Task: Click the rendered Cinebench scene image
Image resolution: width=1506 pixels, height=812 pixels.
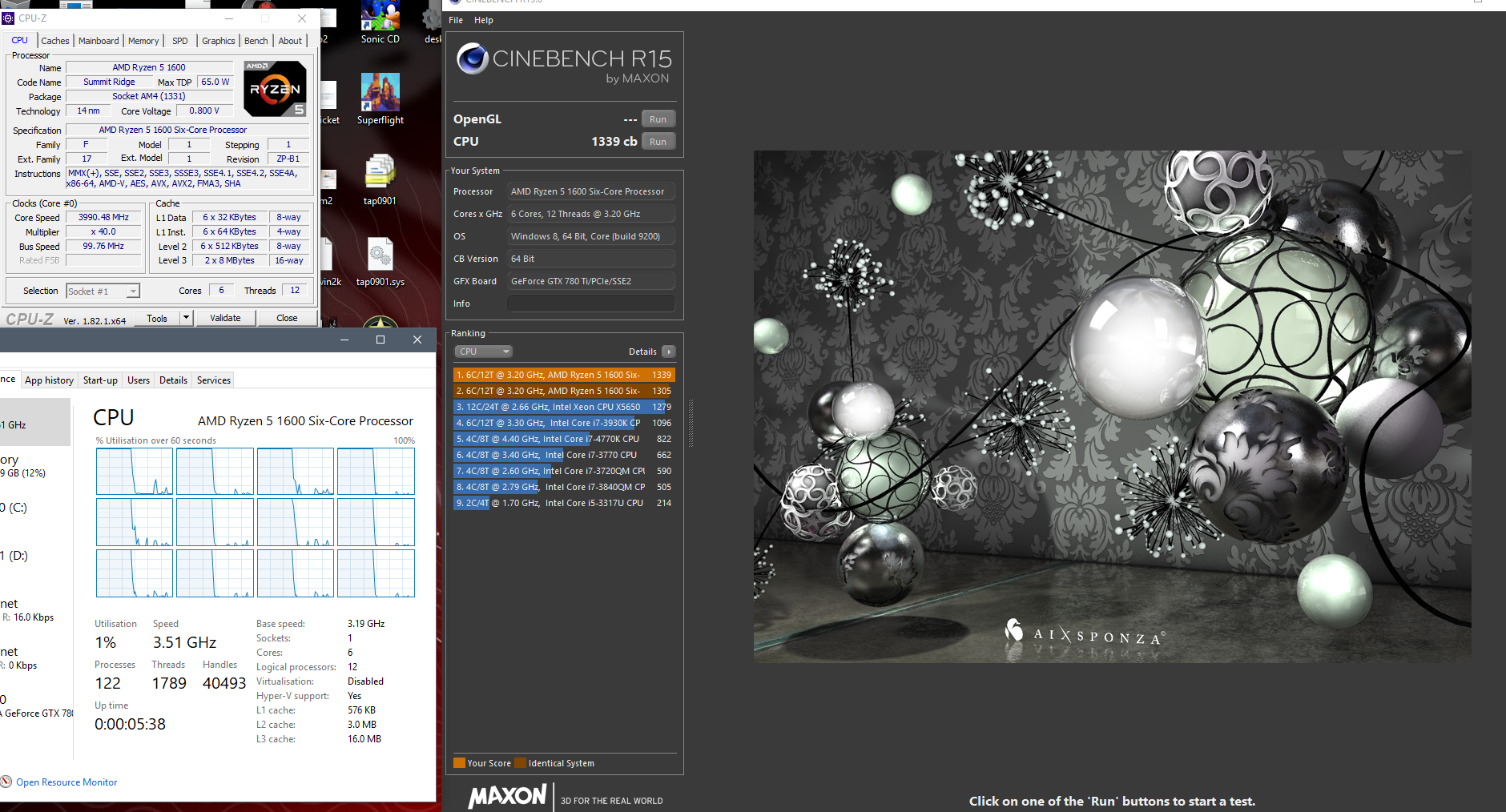Action: (1112, 407)
